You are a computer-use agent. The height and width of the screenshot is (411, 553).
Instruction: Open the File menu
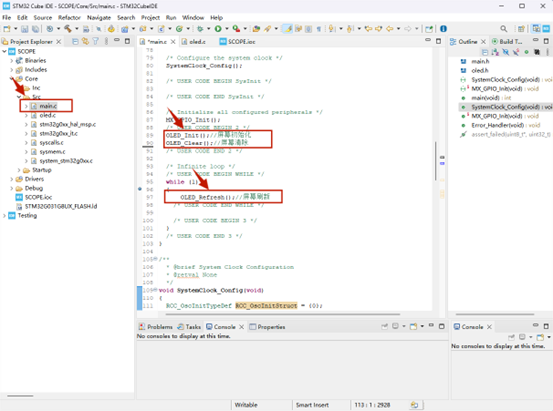(6, 18)
